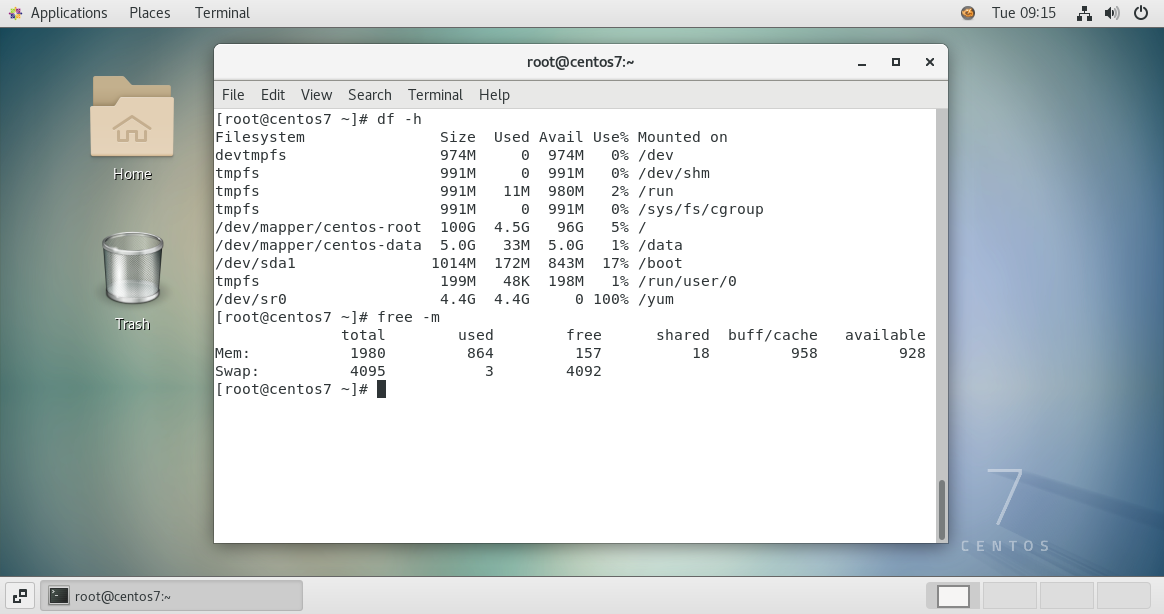1164x614 pixels.
Task: Click the '17%' usage value
Action: coord(615,263)
